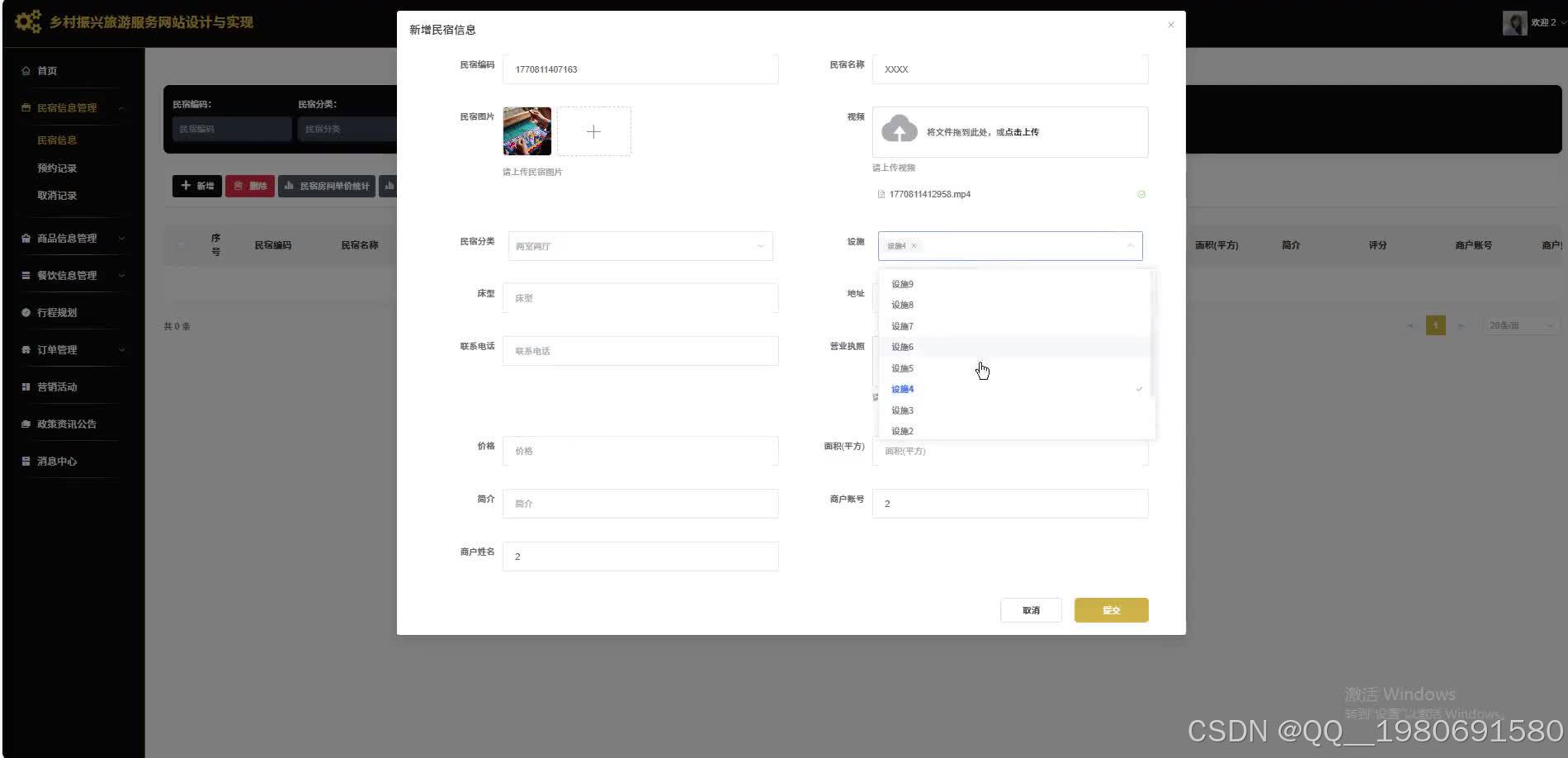Viewport: 1568px width, 758px height.
Task: Click the 政策资讯公告 sidebar icon
Action: 26,424
